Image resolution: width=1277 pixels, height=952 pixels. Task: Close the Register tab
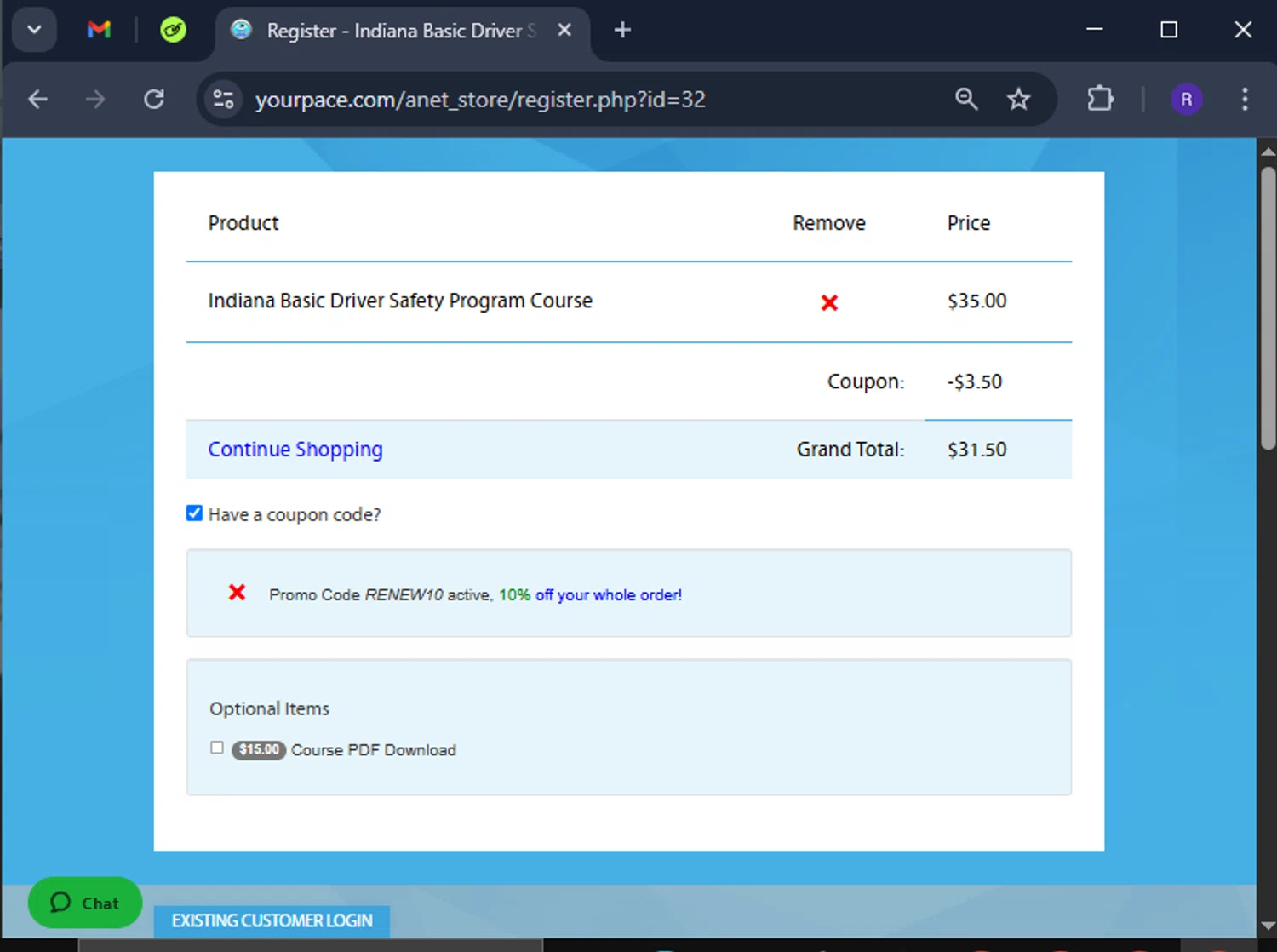(x=564, y=30)
